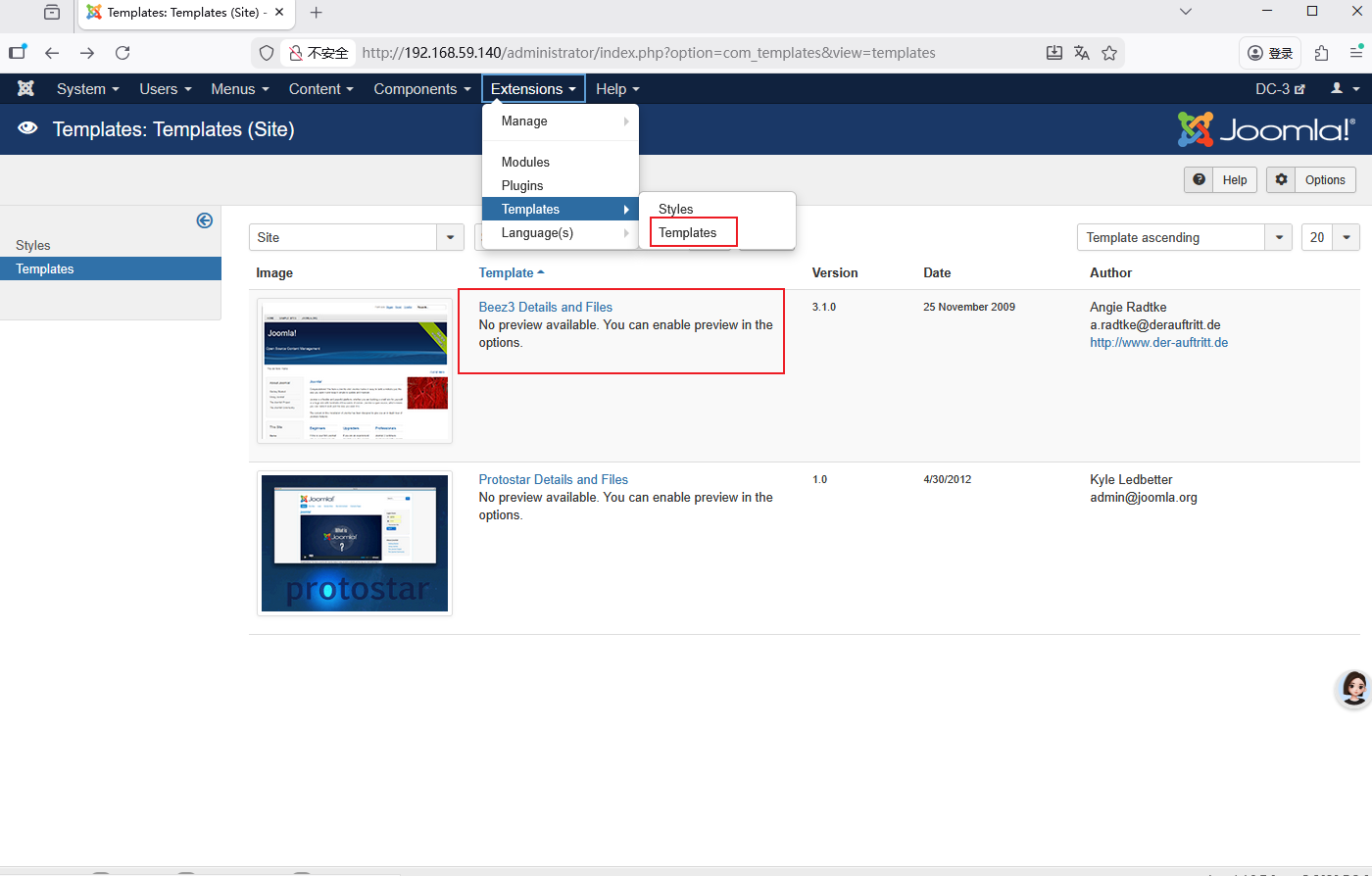Click the large Joomla! logo in the header
The height and width of the screenshot is (876, 1372).
pyautogui.click(x=1266, y=129)
